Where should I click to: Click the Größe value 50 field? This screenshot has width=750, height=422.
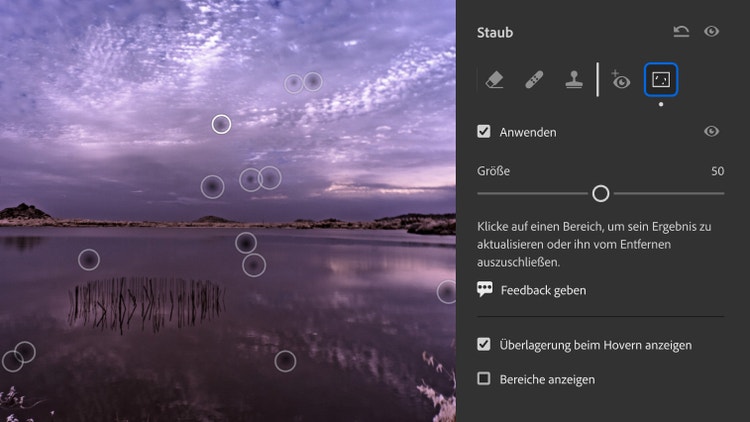pos(717,171)
